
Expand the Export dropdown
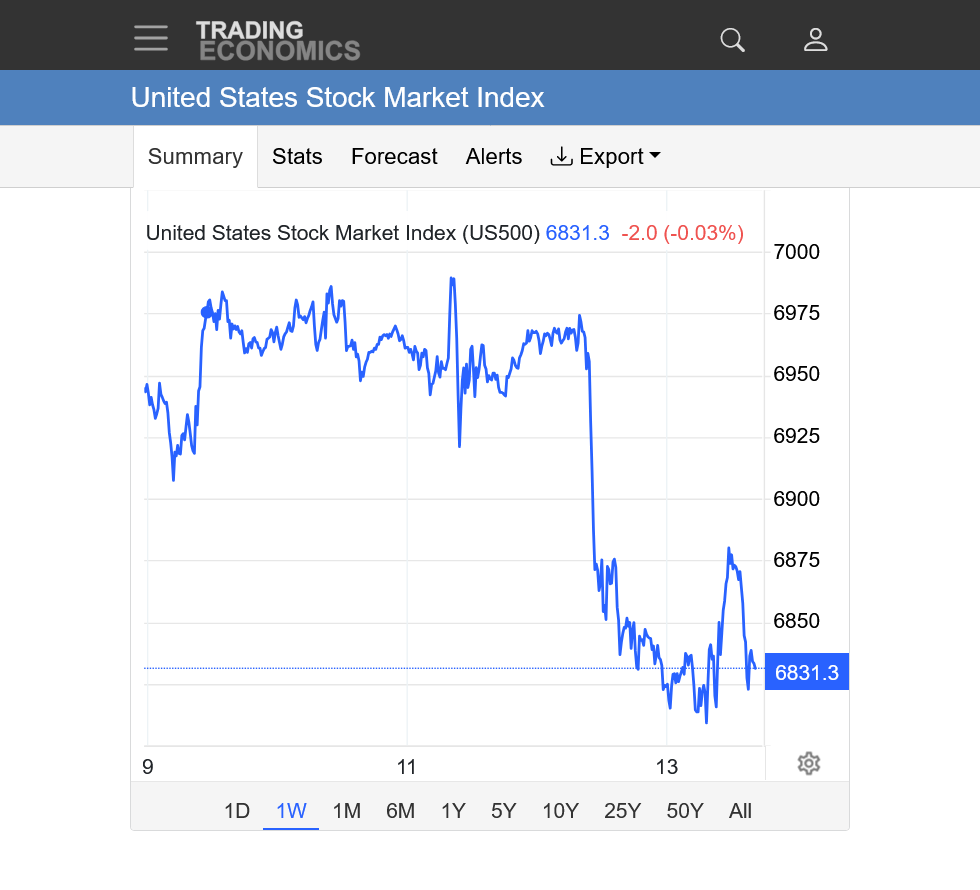(605, 157)
